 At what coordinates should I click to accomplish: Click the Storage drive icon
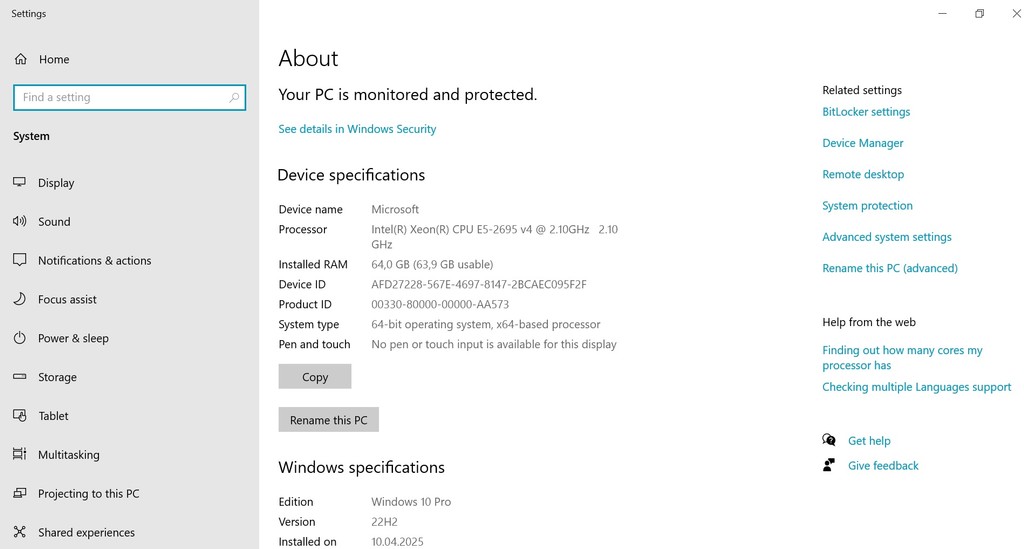(x=20, y=377)
